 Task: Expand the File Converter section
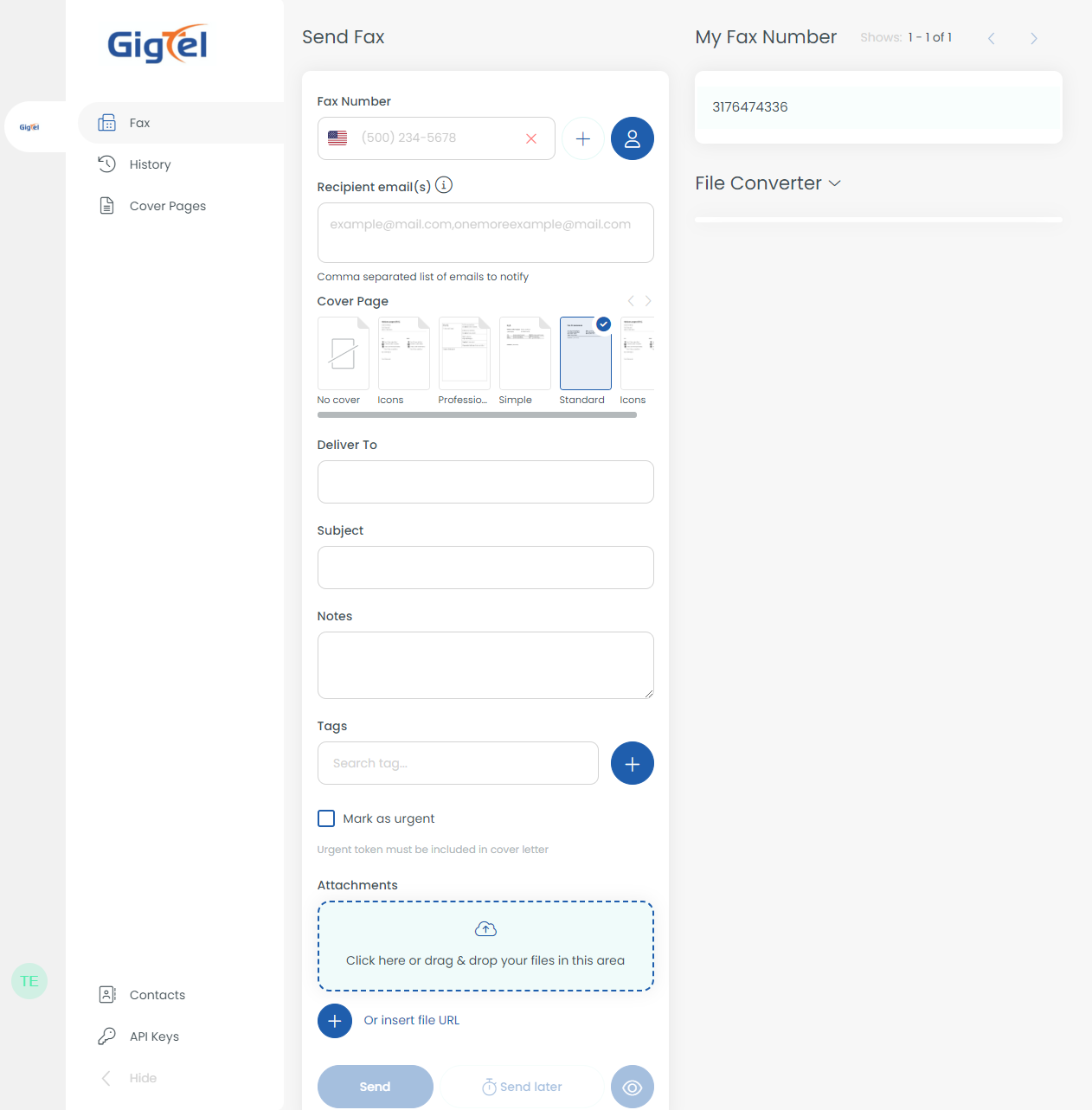coord(767,183)
